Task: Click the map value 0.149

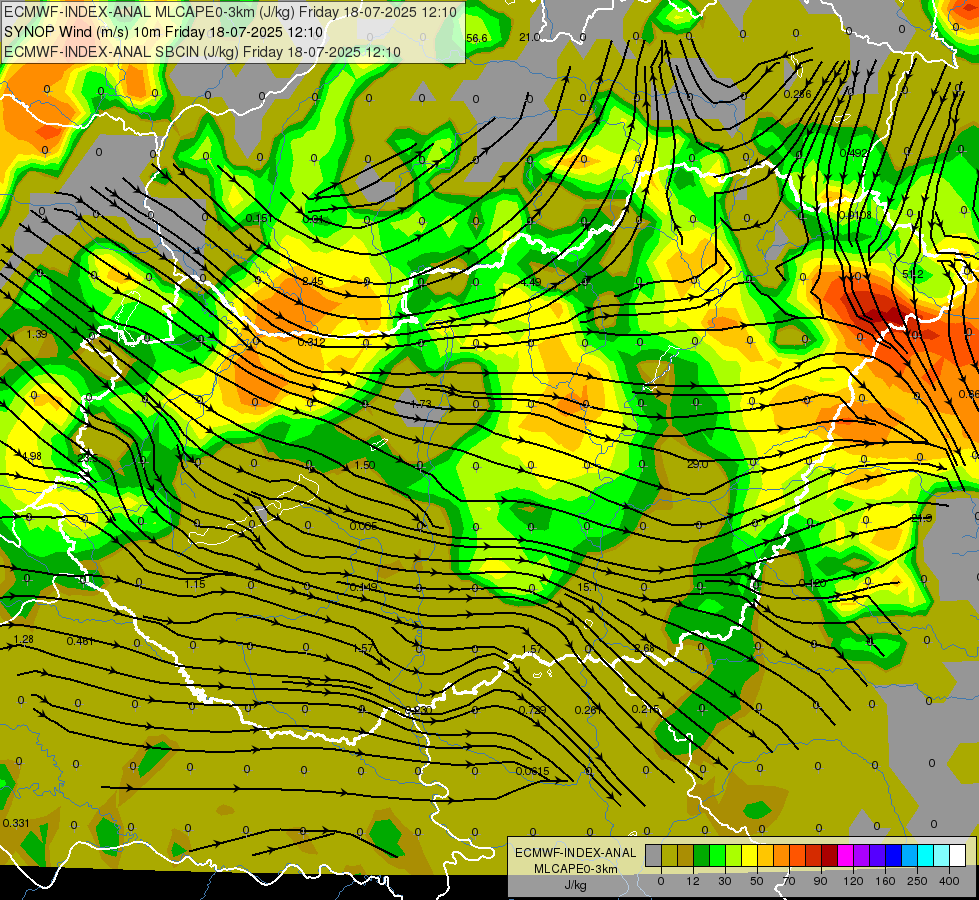Action: (363, 587)
